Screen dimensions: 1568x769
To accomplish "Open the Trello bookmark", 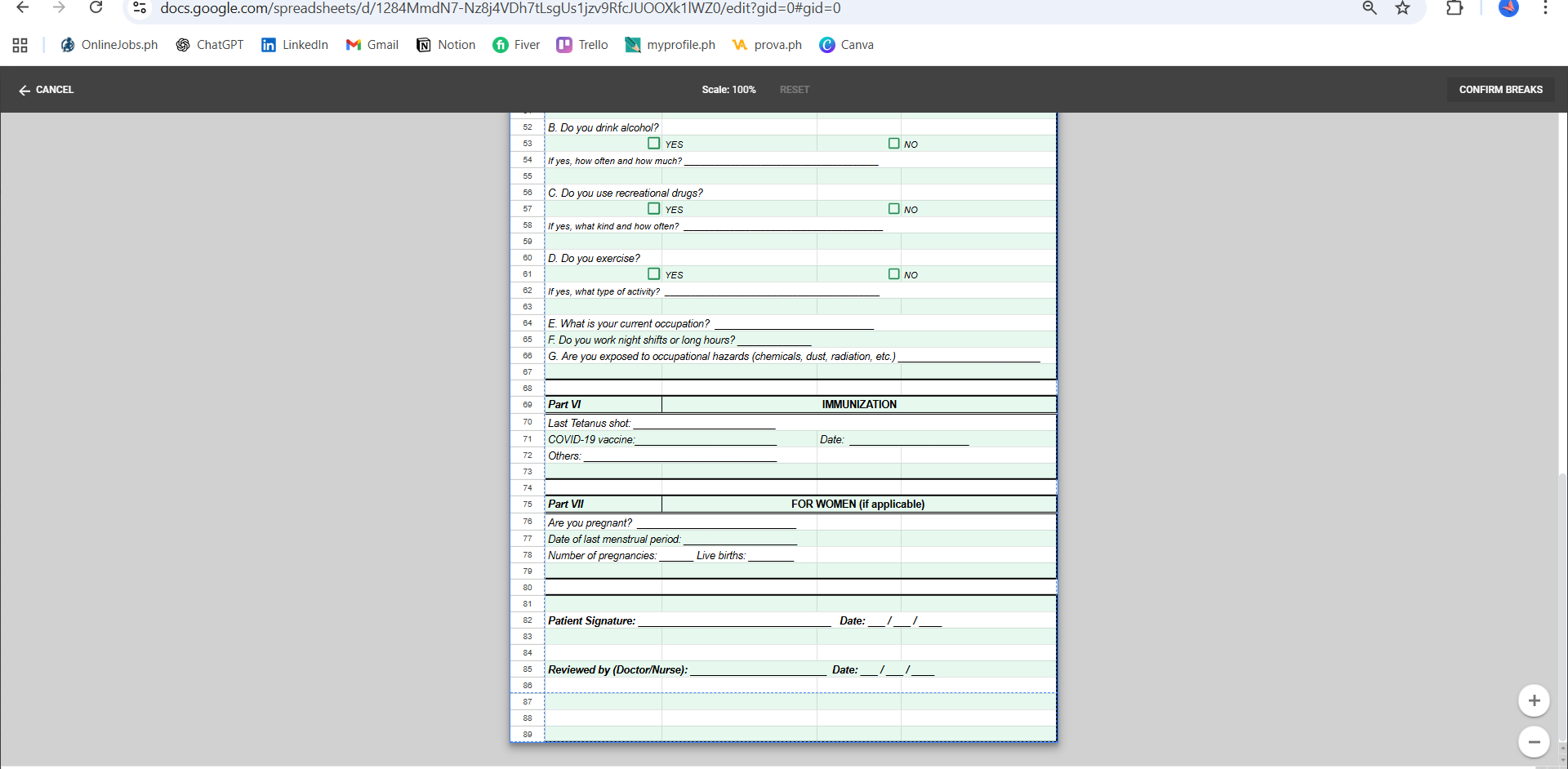I will 582,45.
